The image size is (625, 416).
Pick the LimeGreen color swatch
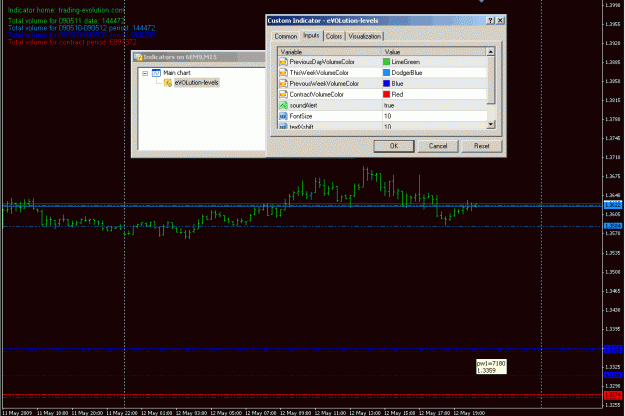click(x=386, y=62)
